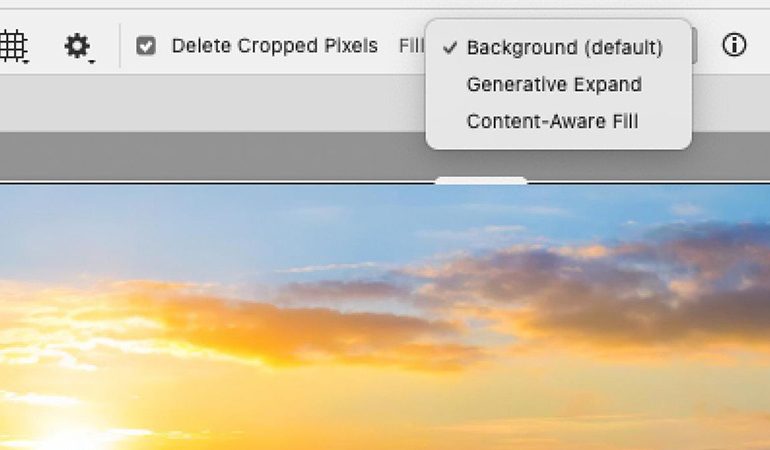The width and height of the screenshot is (770, 450).
Task: Click the Delete Cropped Pixels label
Action: coord(275,46)
